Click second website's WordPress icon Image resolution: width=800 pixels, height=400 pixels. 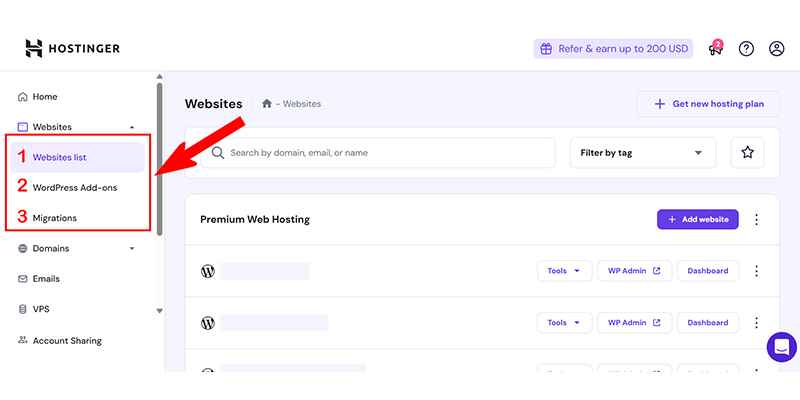[208, 323]
